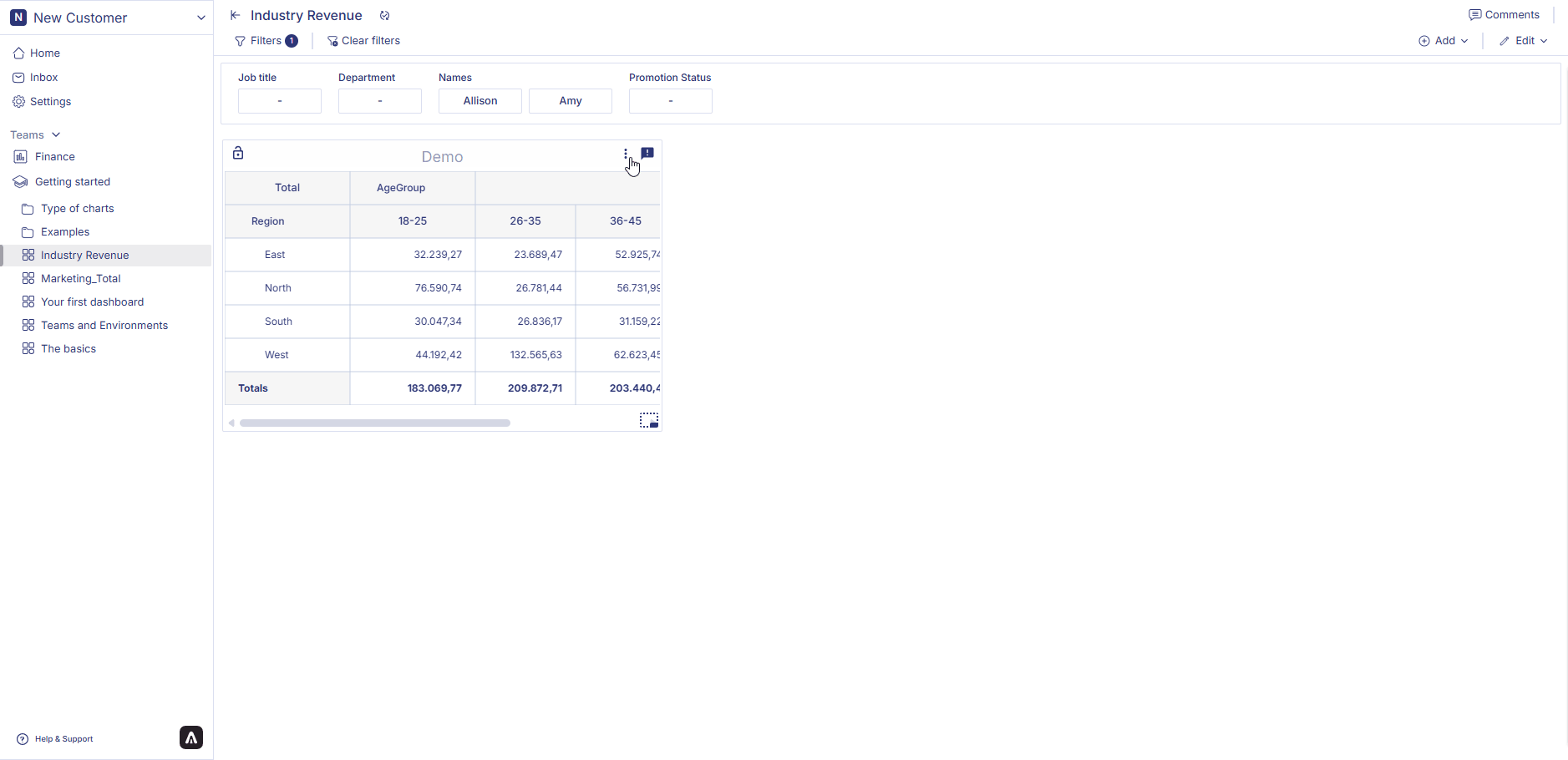
Task: Open the Demo widget comment alert icon
Action: pos(647,153)
